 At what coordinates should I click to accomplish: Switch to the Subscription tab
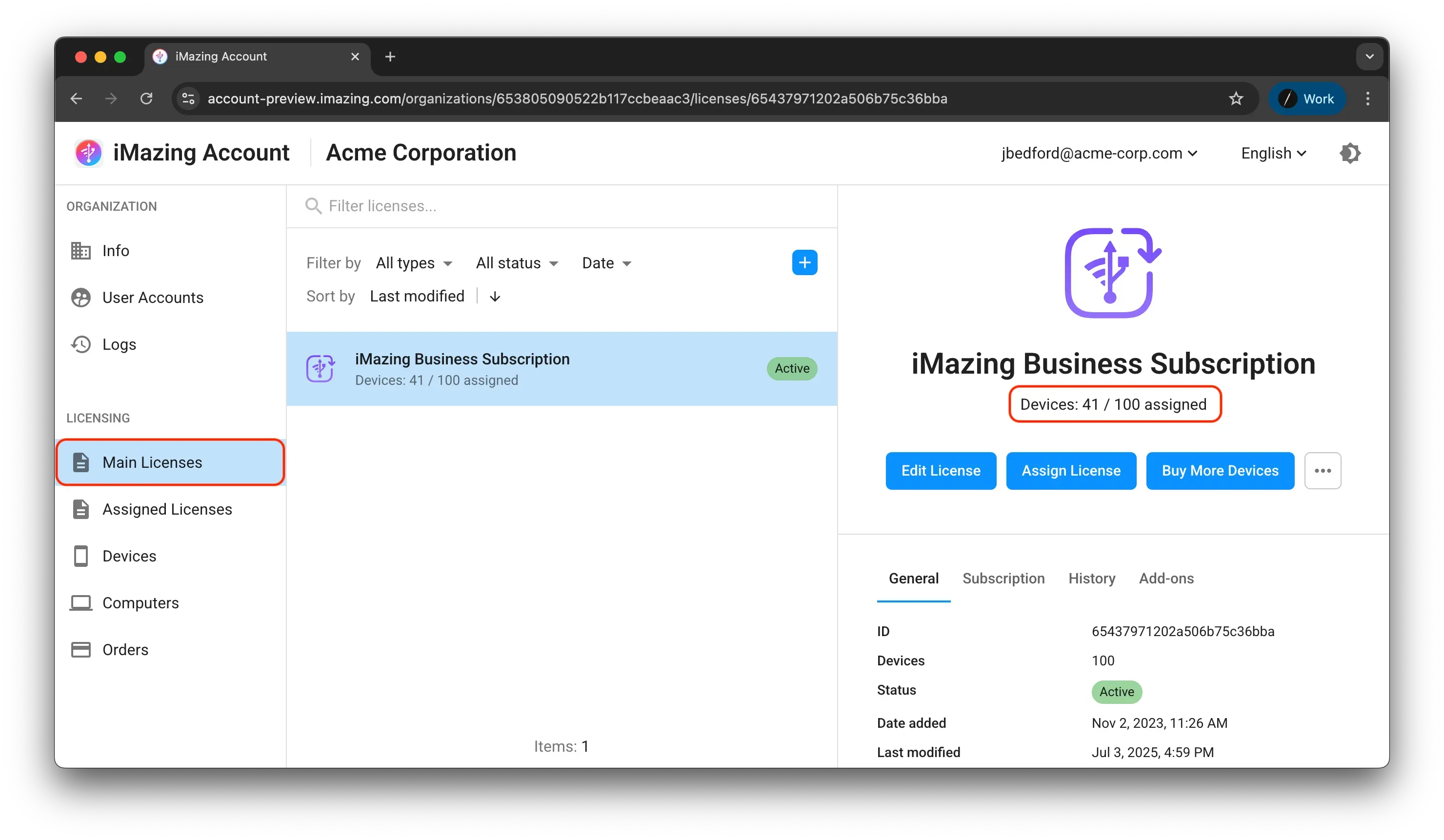point(1003,578)
